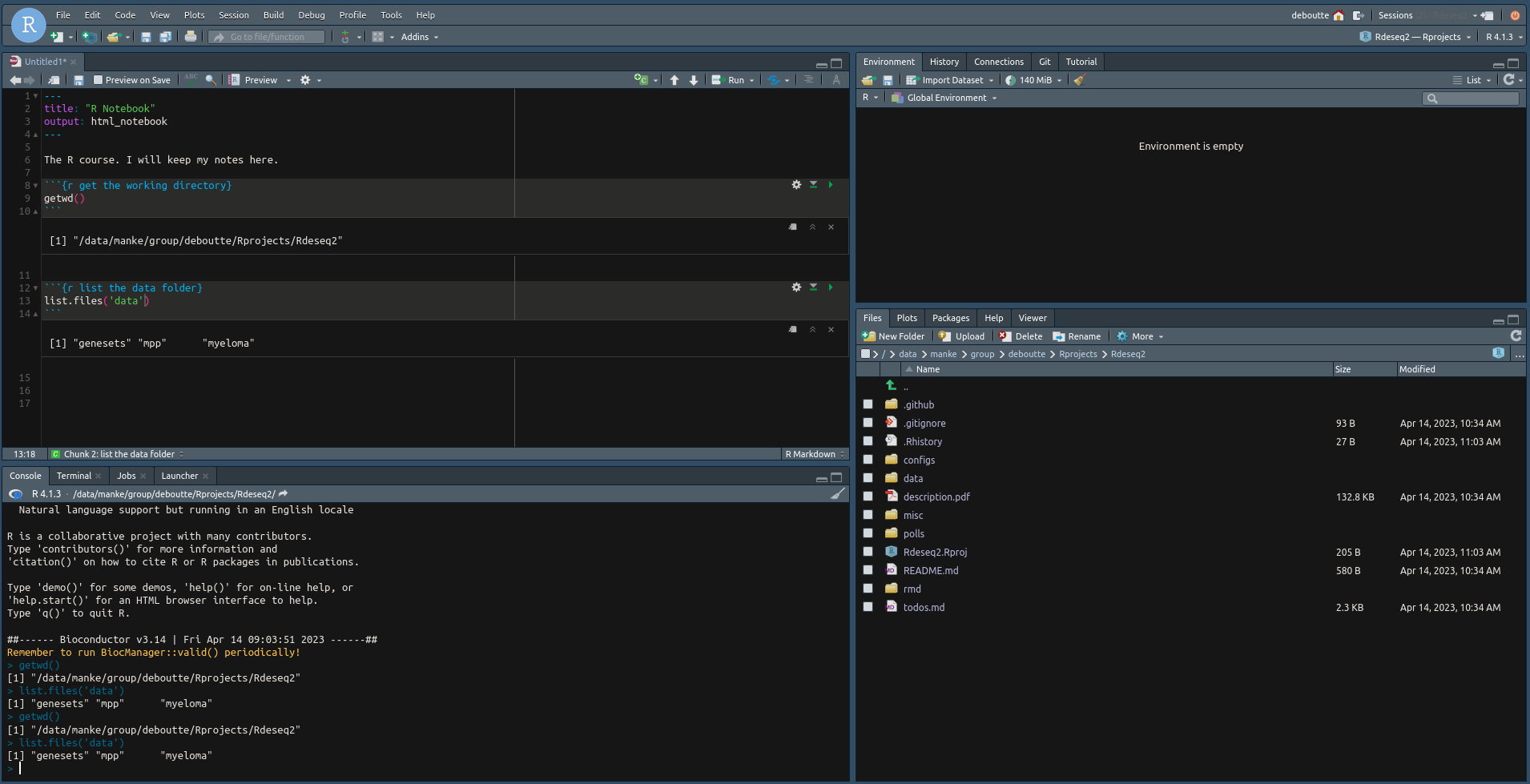Clear console with broom icon
Screen dimensions: 1530x784
pos(837,494)
